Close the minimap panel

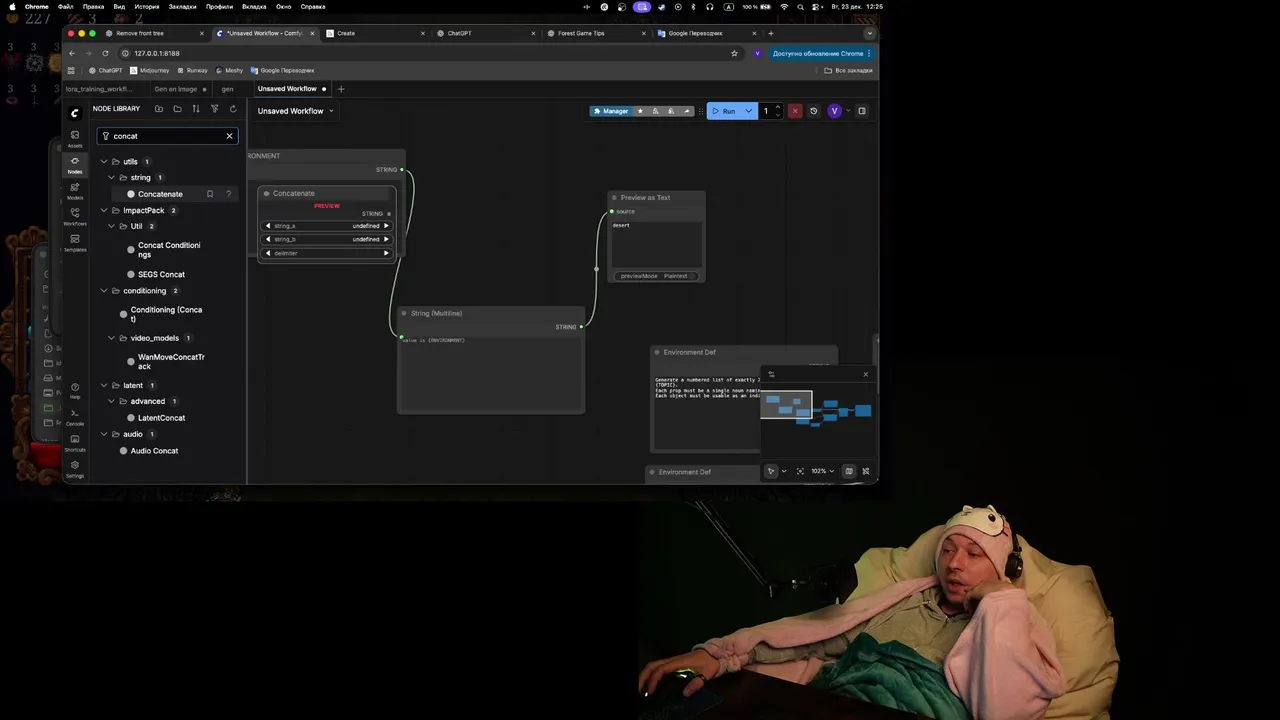[x=866, y=374]
